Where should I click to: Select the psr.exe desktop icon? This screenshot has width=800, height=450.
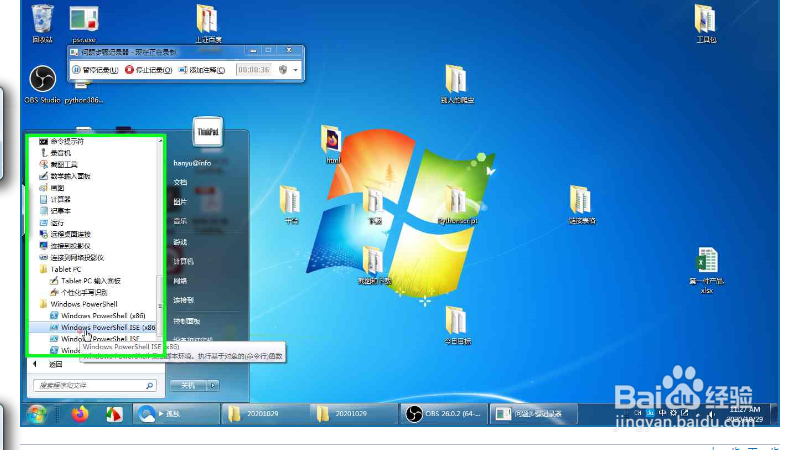[84, 24]
